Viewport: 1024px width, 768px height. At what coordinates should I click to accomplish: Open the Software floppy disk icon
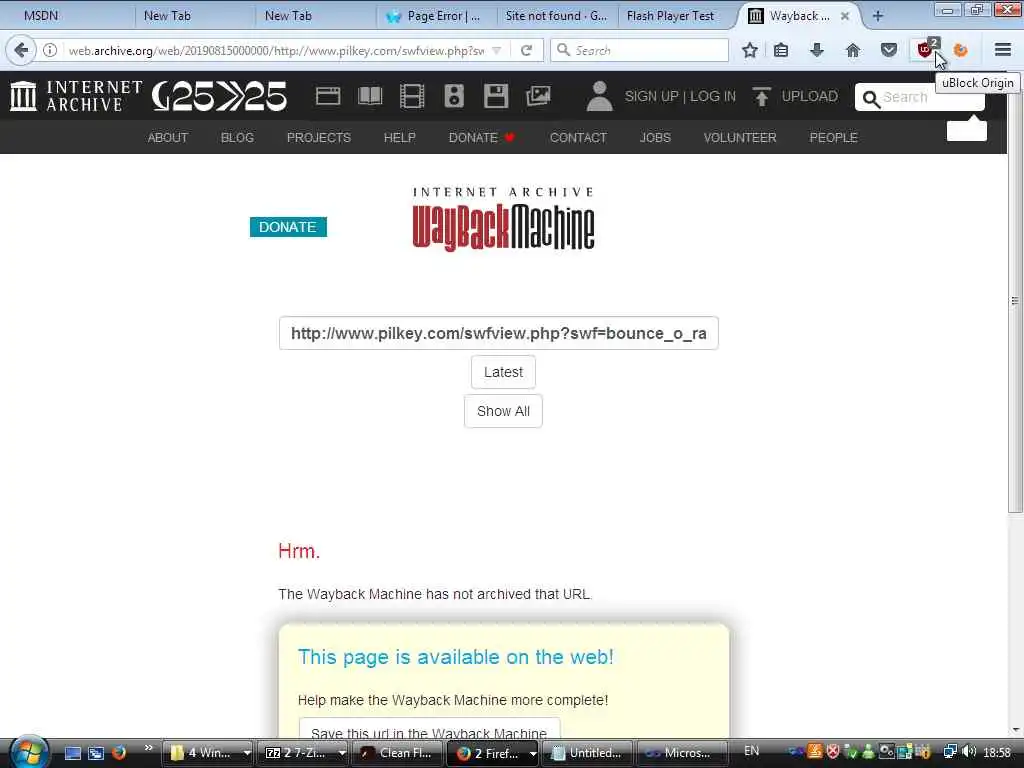496,96
